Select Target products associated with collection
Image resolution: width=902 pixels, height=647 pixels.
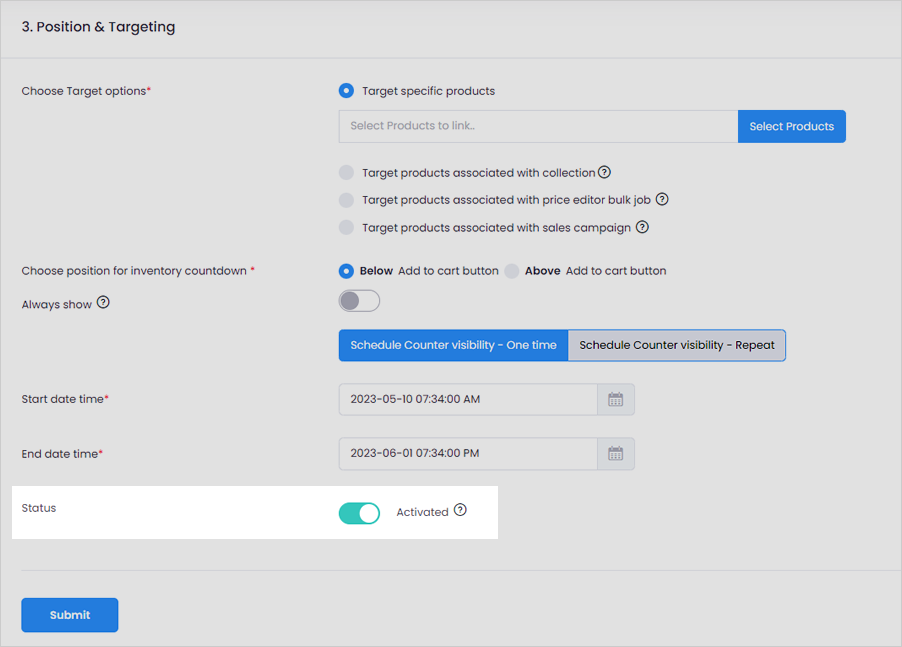click(346, 173)
